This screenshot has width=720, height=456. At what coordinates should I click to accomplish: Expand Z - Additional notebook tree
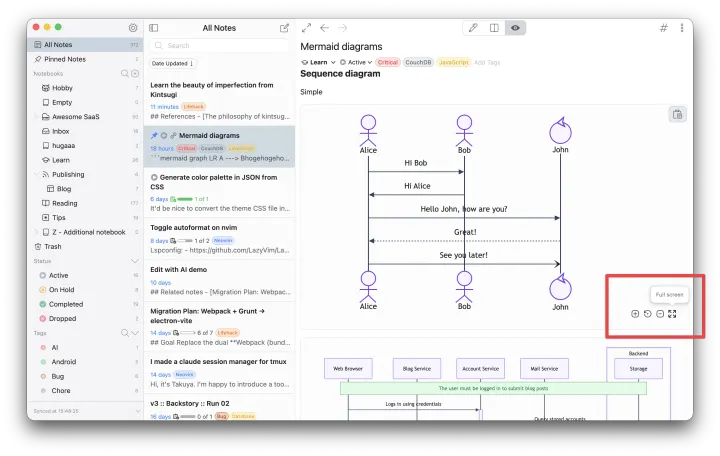[36, 232]
